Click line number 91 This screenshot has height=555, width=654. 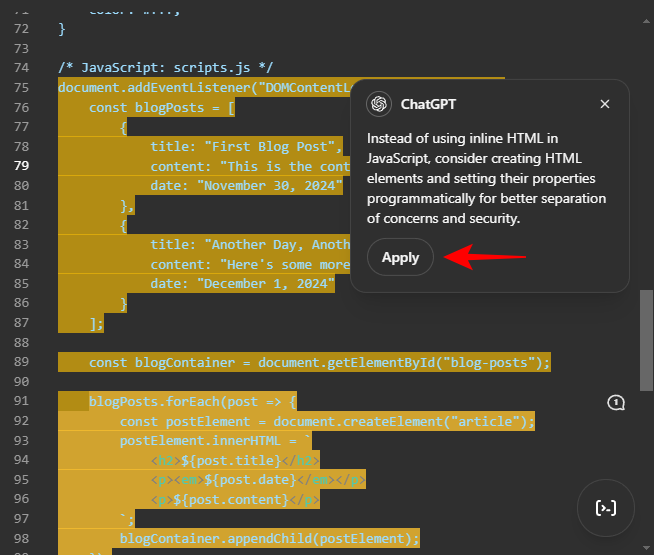click(22, 401)
